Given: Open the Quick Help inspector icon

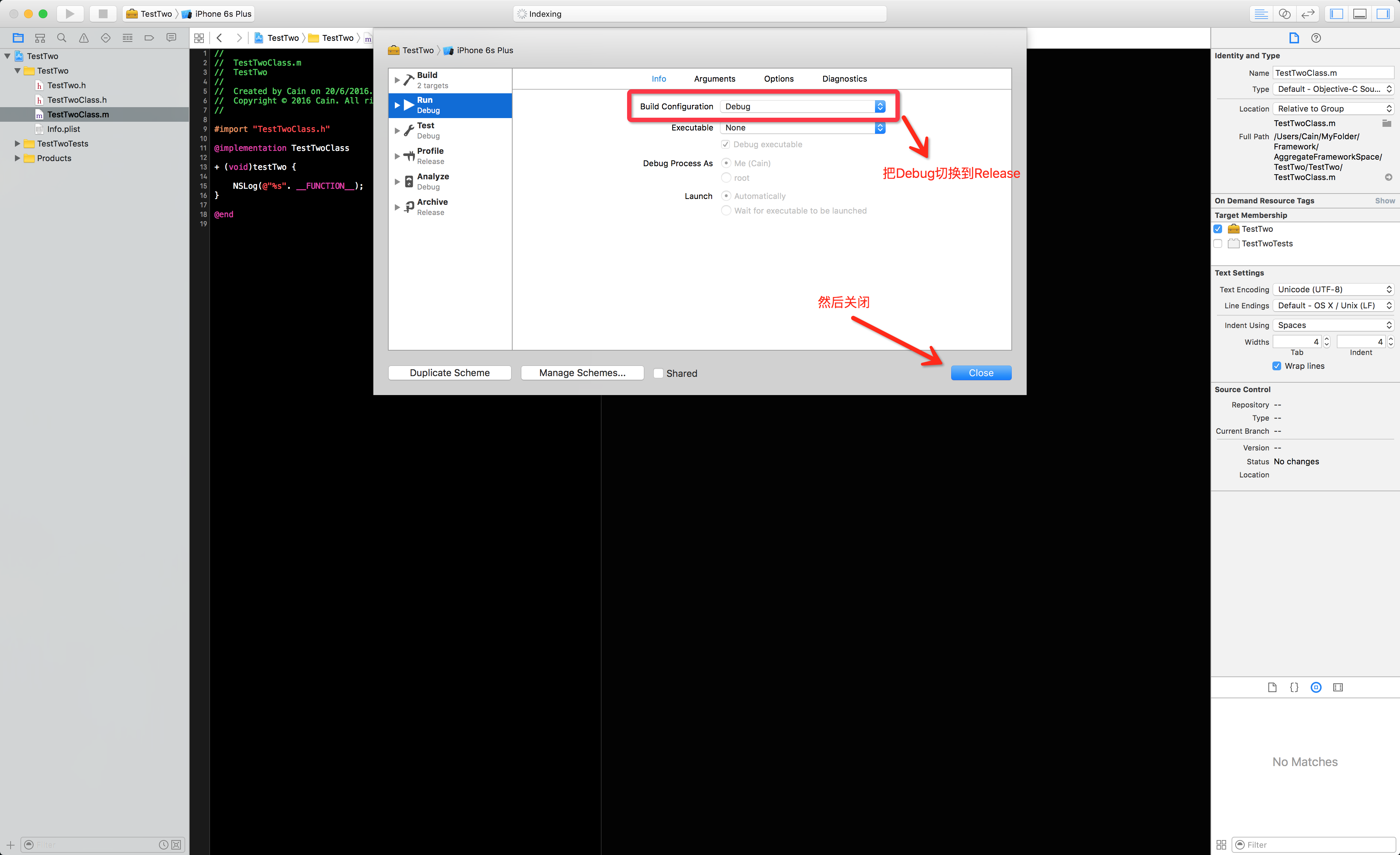Looking at the screenshot, I should (1316, 38).
